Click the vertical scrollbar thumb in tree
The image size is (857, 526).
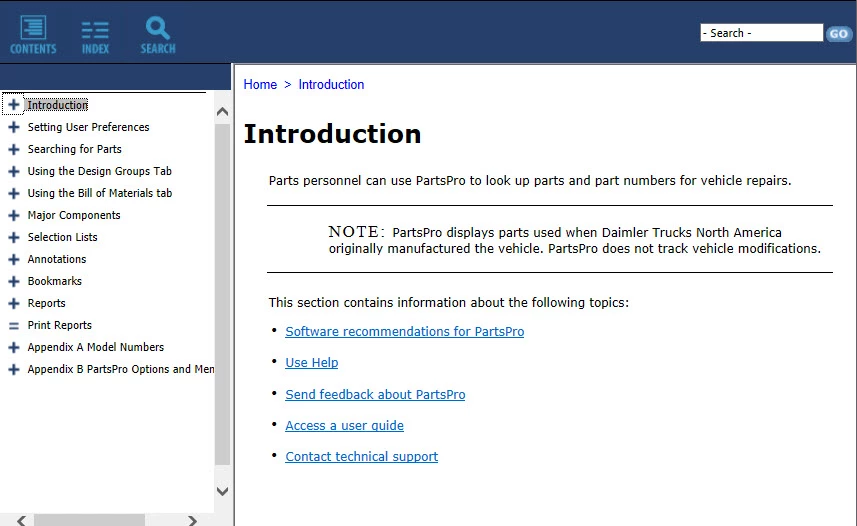click(x=222, y=294)
